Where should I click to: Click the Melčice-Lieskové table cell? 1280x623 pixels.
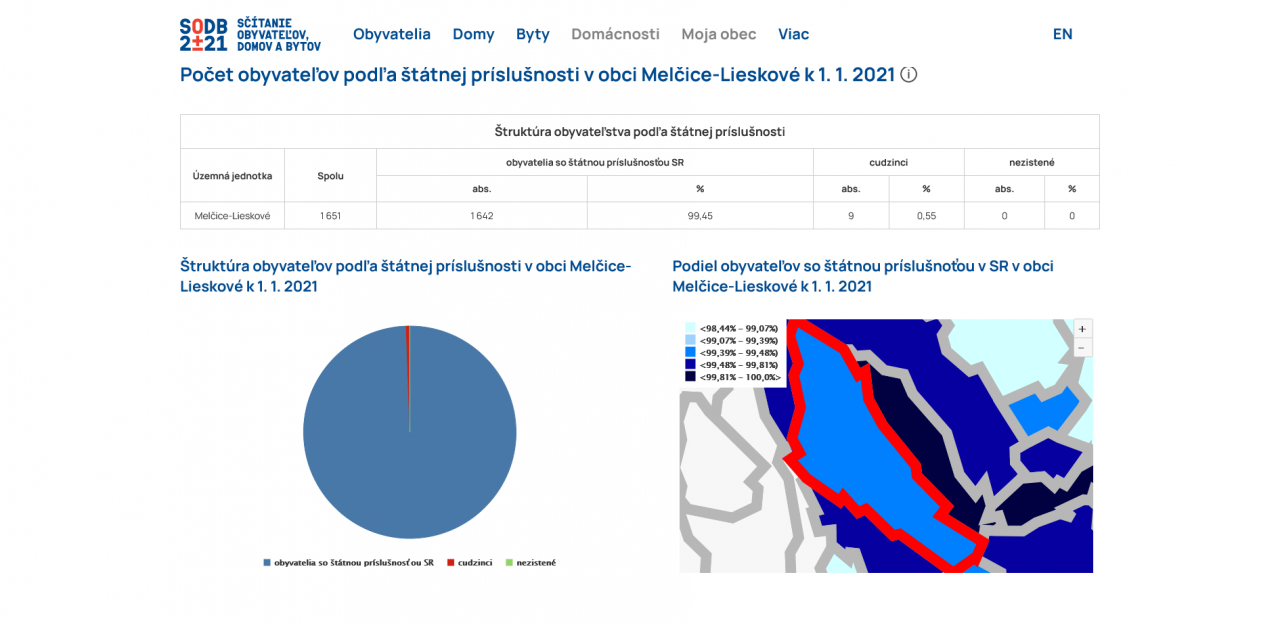(x=232, y=216)
